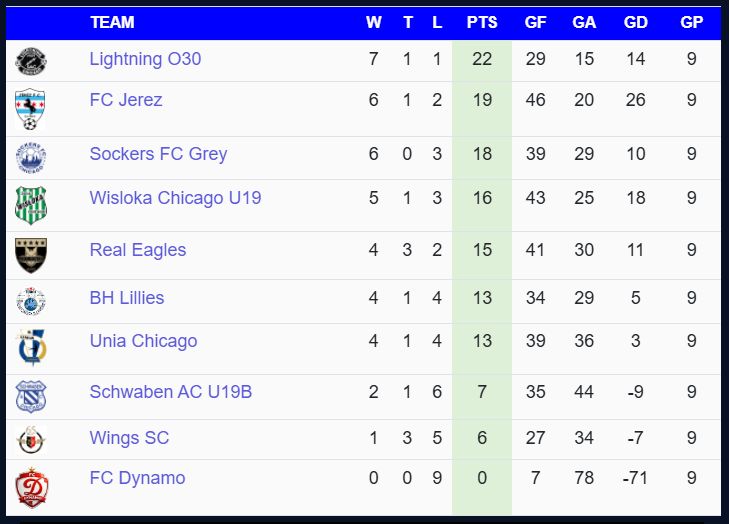The height and width of the screenshot is (524, 729).
Task: Open the Real Eagles team link
Action: point(138,250)
